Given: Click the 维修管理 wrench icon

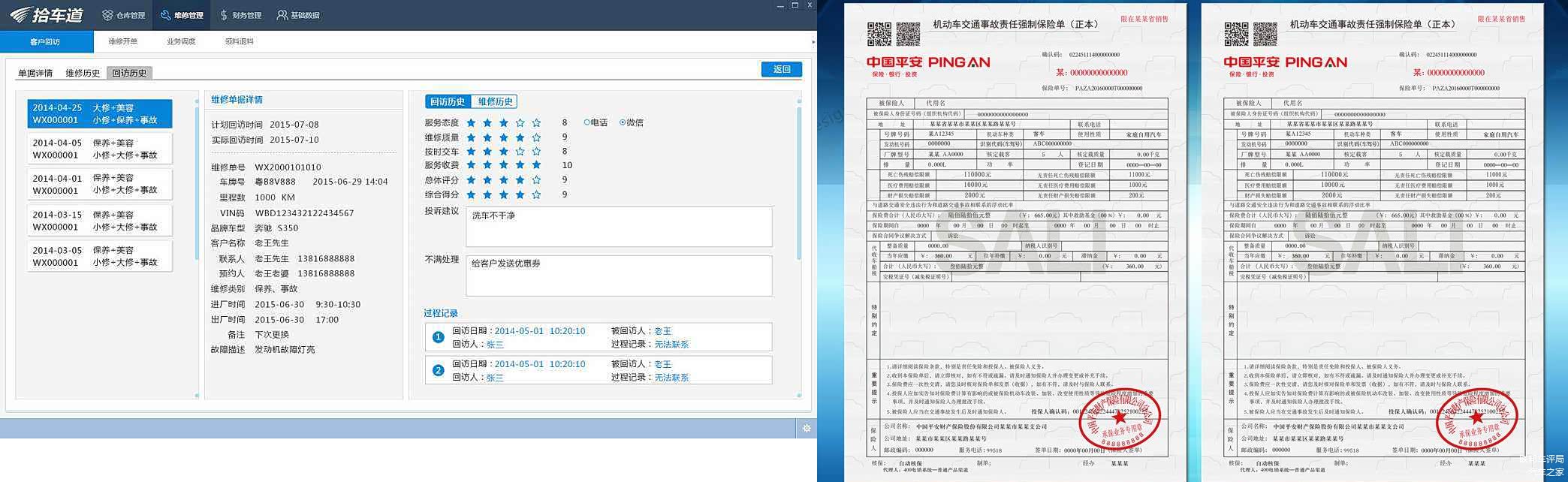Looking at the screenshot, I should (166, 15).
